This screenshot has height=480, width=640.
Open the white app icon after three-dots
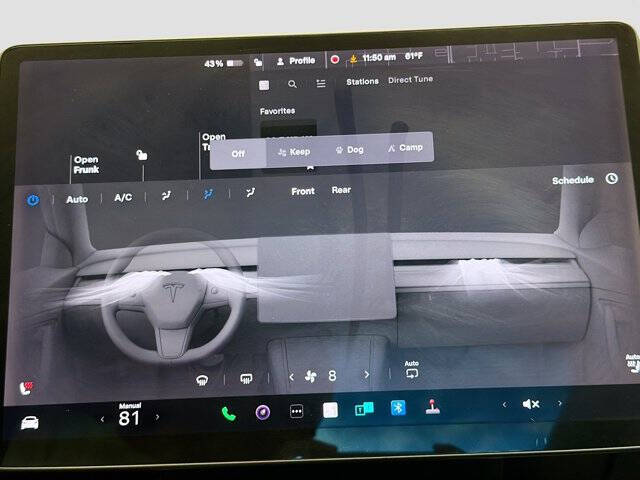tap(330, 410)
